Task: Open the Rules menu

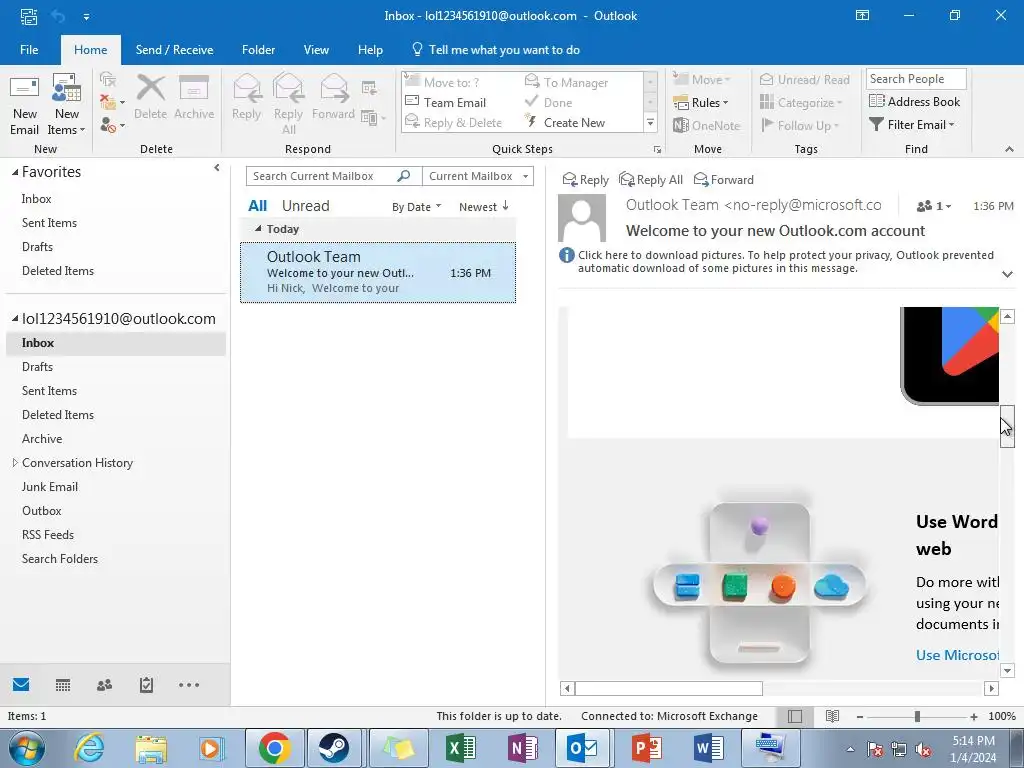Action: coord(701,103)
